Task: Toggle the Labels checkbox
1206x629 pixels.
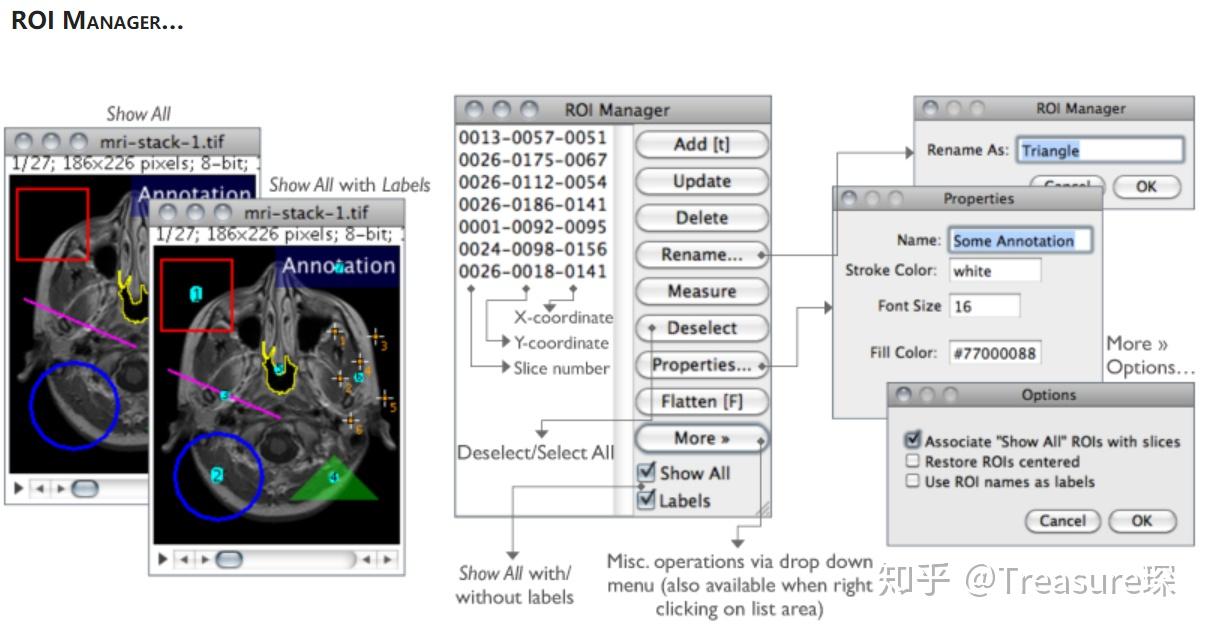Action: pos(647,499)
